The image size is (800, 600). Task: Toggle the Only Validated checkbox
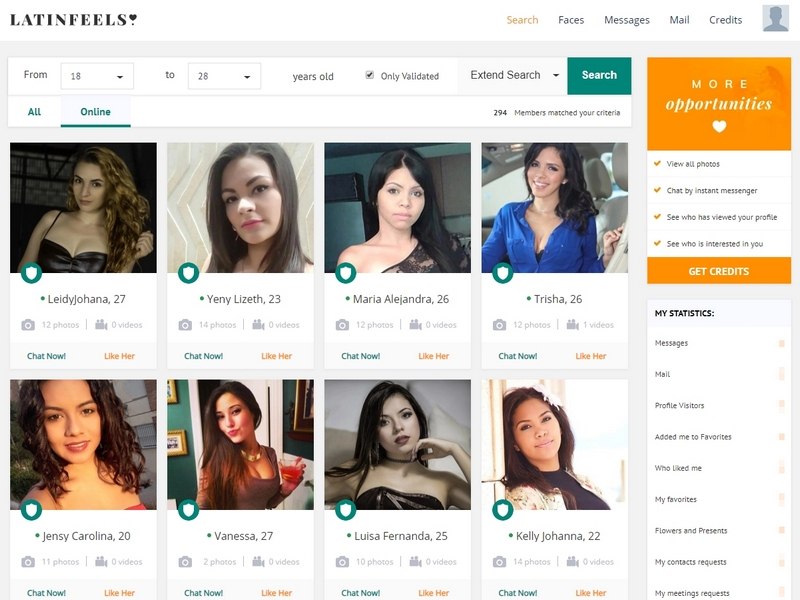coord(369,75)
